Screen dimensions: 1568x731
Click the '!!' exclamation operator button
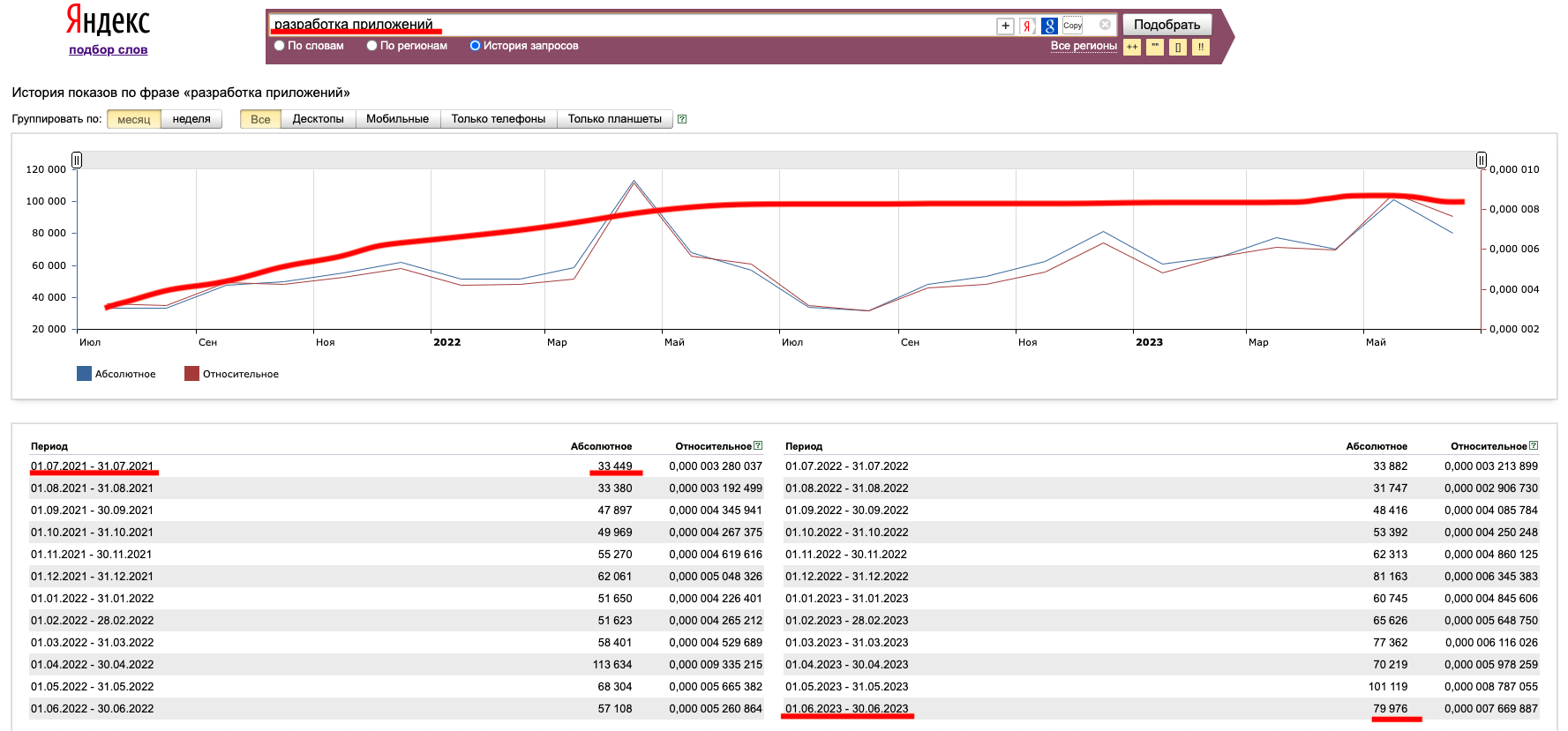(1201, 47)
